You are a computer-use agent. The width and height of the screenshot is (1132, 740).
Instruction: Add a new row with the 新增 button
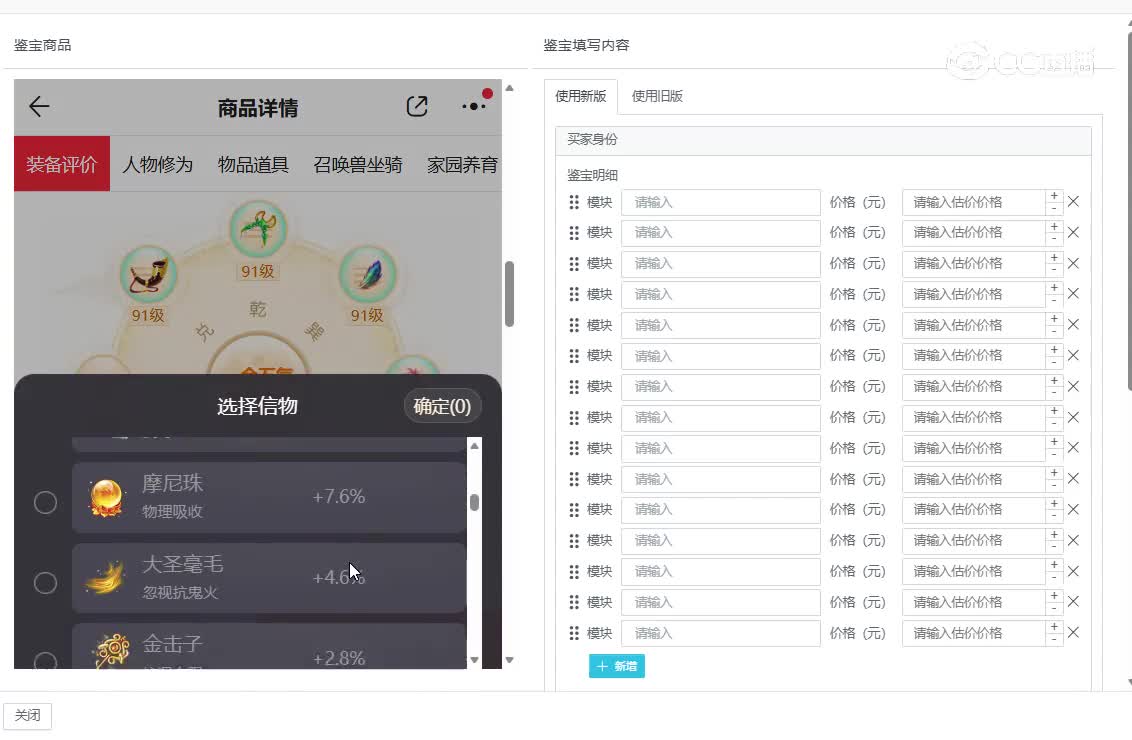(617, 666)
